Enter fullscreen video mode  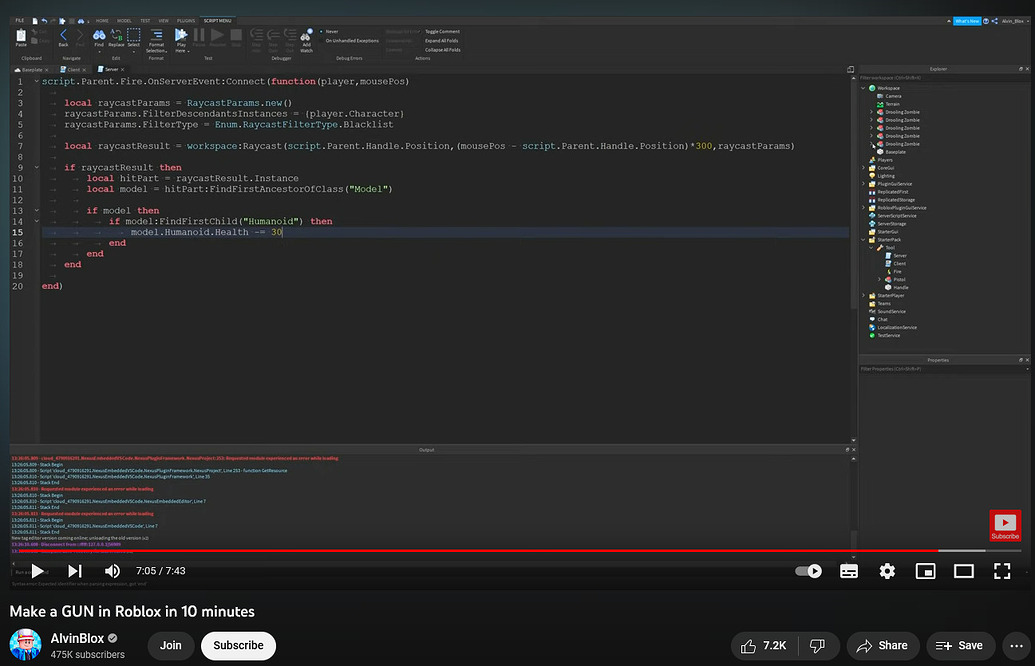[1002, 571]
